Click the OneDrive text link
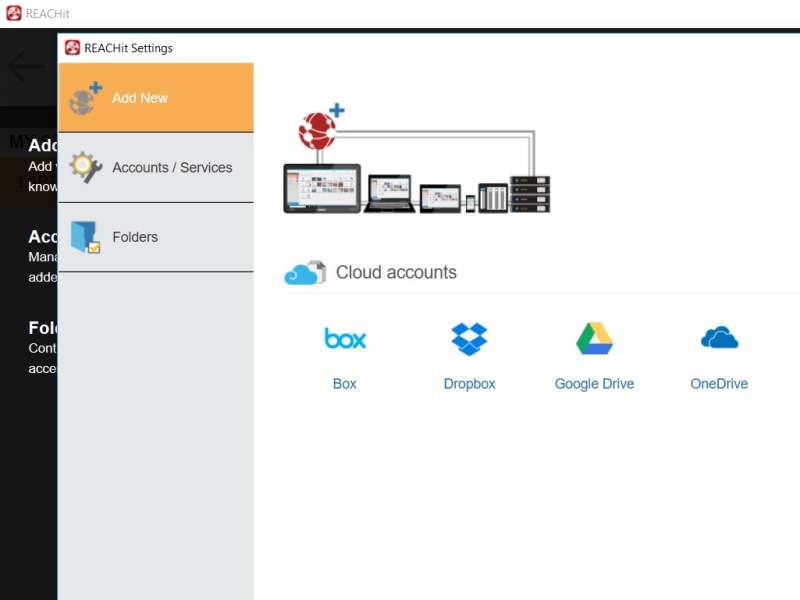 coord(719,384)
